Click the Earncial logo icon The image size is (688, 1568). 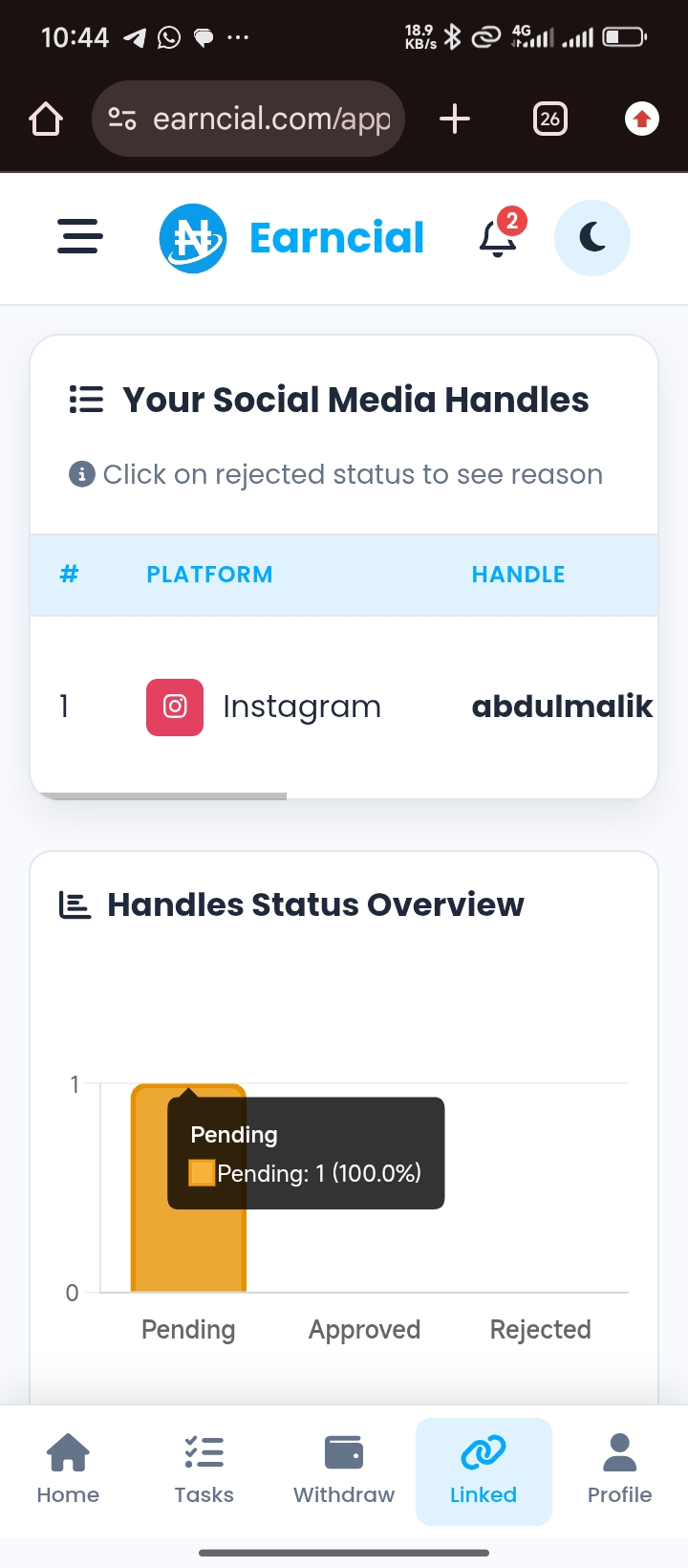[193, 238]
